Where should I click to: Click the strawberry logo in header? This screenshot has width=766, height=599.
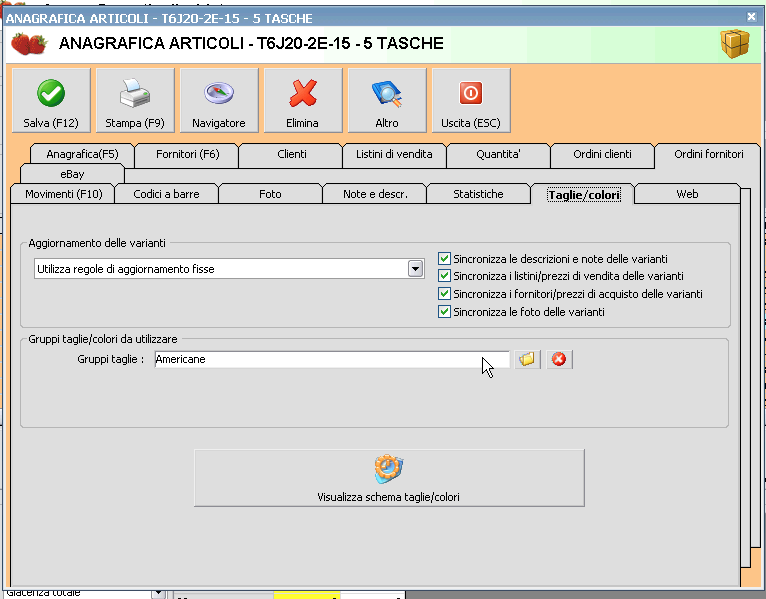(x=29, y=43)
